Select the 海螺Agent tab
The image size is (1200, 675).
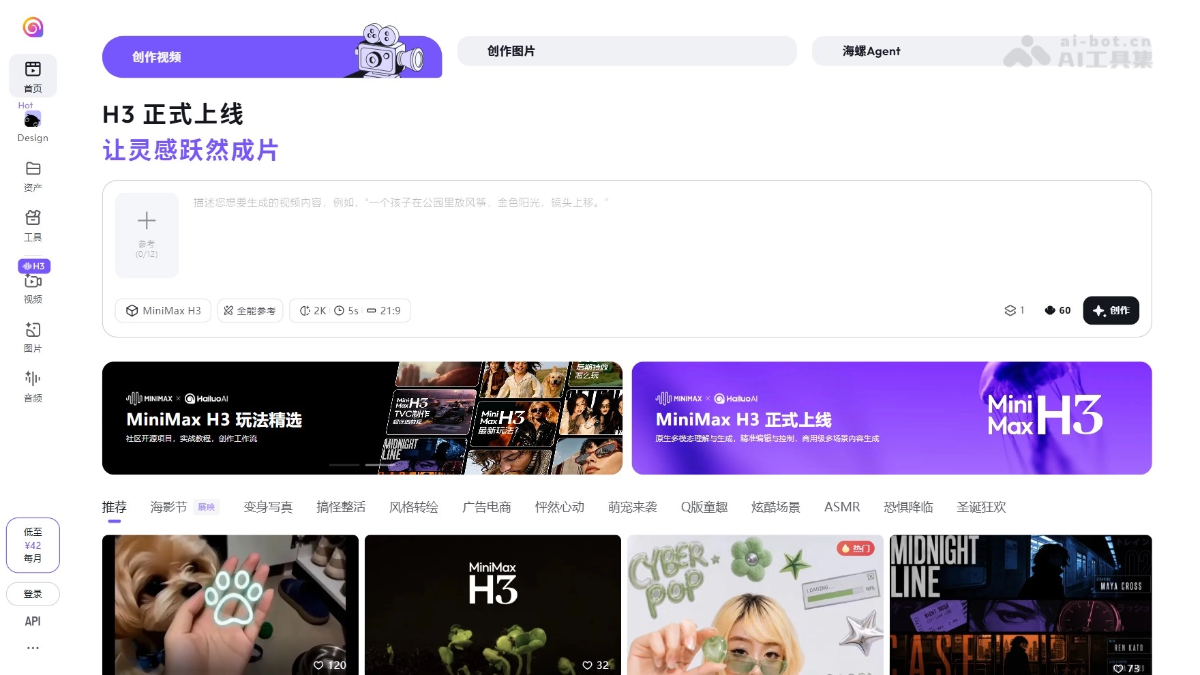tap(982, 51)
